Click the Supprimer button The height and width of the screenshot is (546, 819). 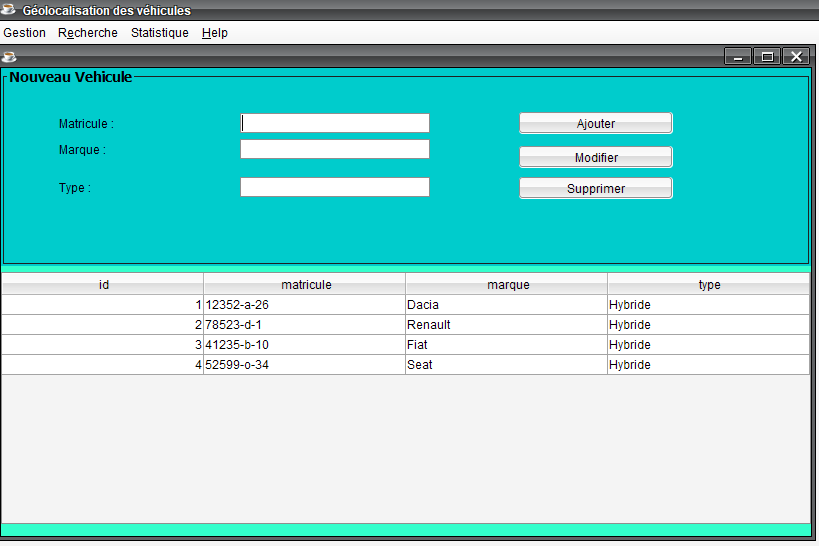[x=596, y=188]
